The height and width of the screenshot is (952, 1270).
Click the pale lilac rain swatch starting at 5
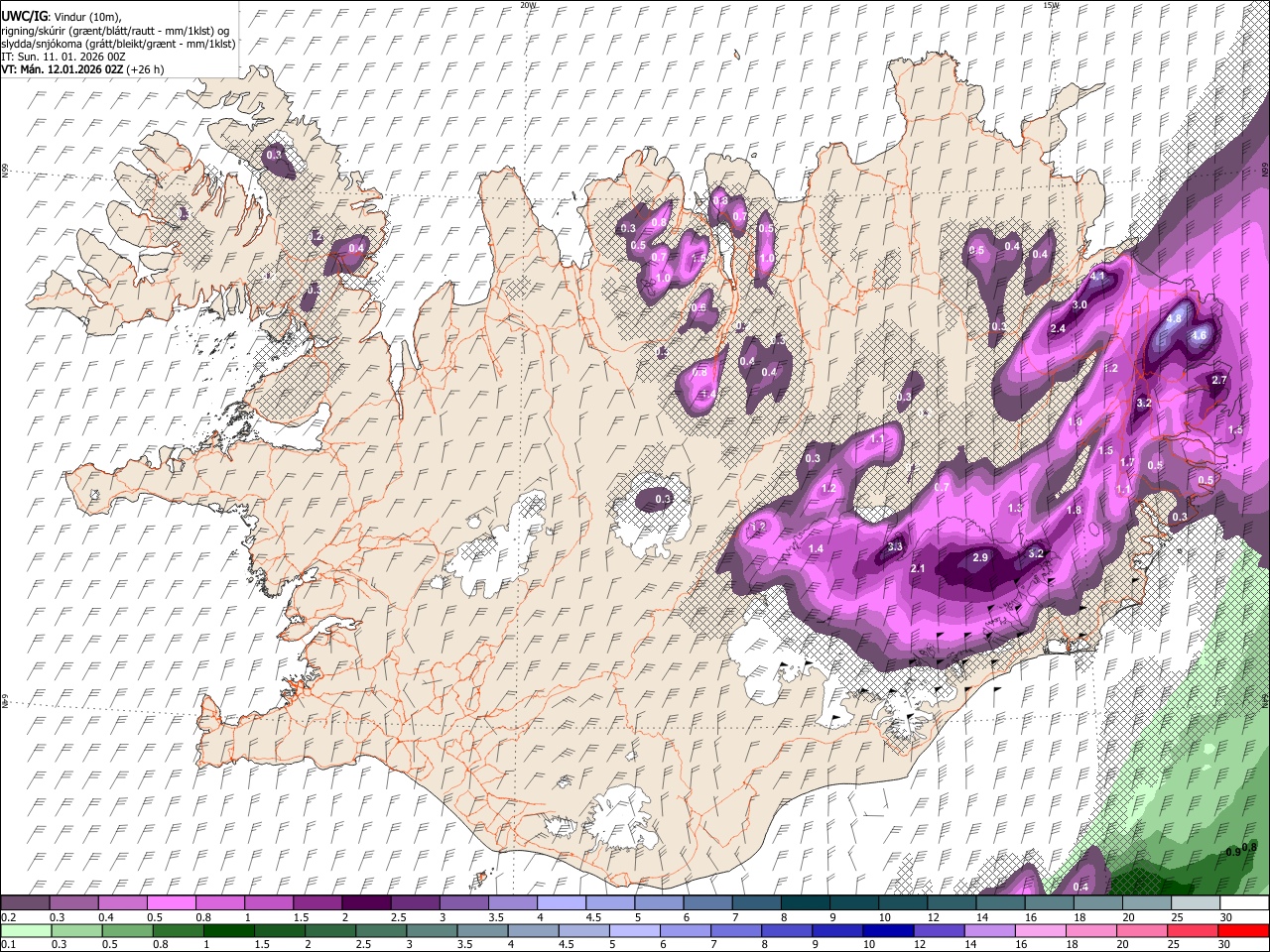[633, 930]
